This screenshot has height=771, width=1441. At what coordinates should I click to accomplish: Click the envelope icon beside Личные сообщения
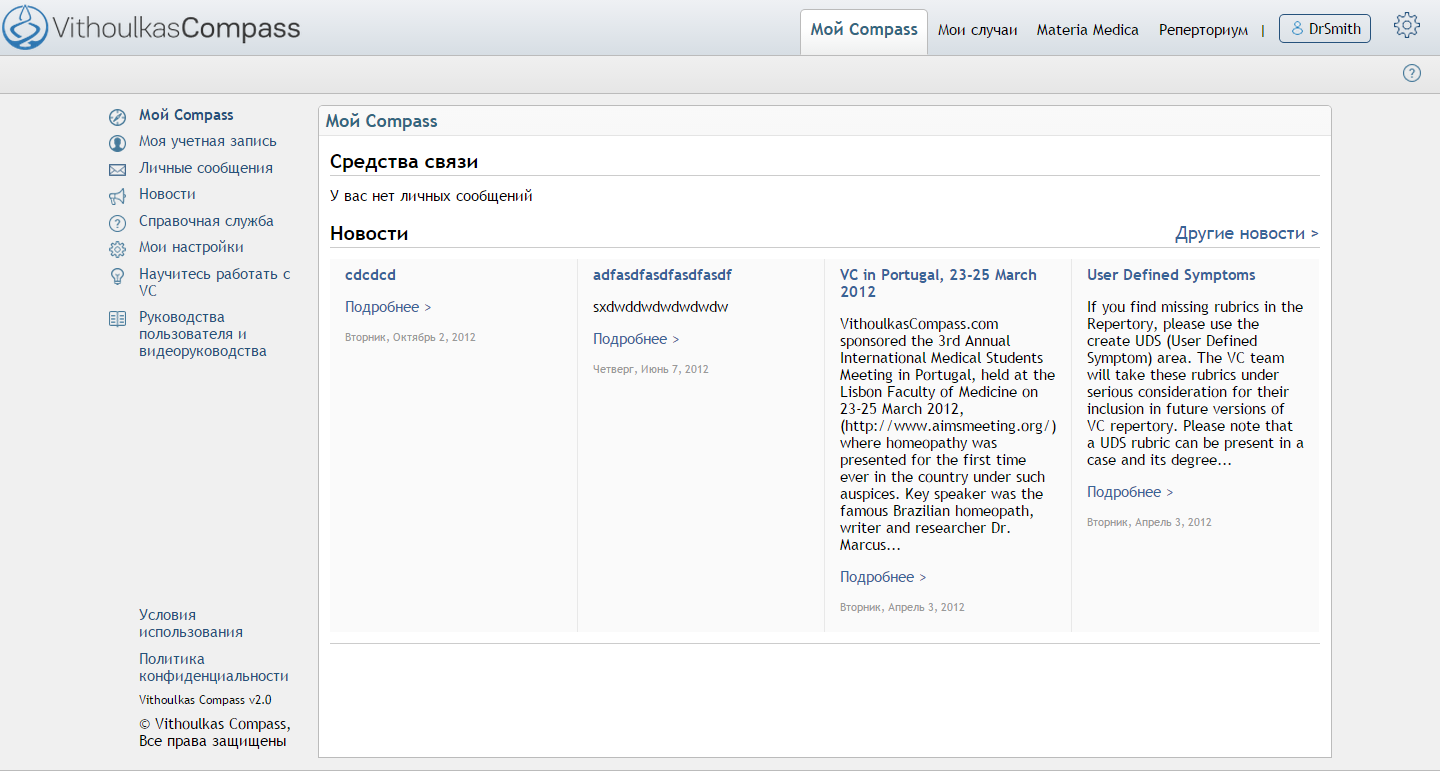pyautogui.click(x=117, y=170)
